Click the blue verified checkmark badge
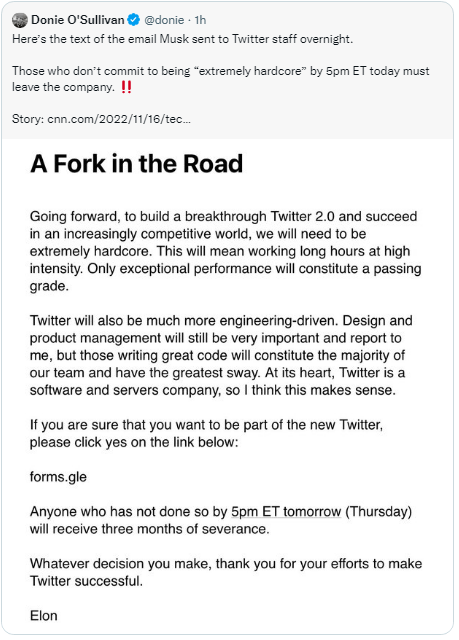 [134, 20]
